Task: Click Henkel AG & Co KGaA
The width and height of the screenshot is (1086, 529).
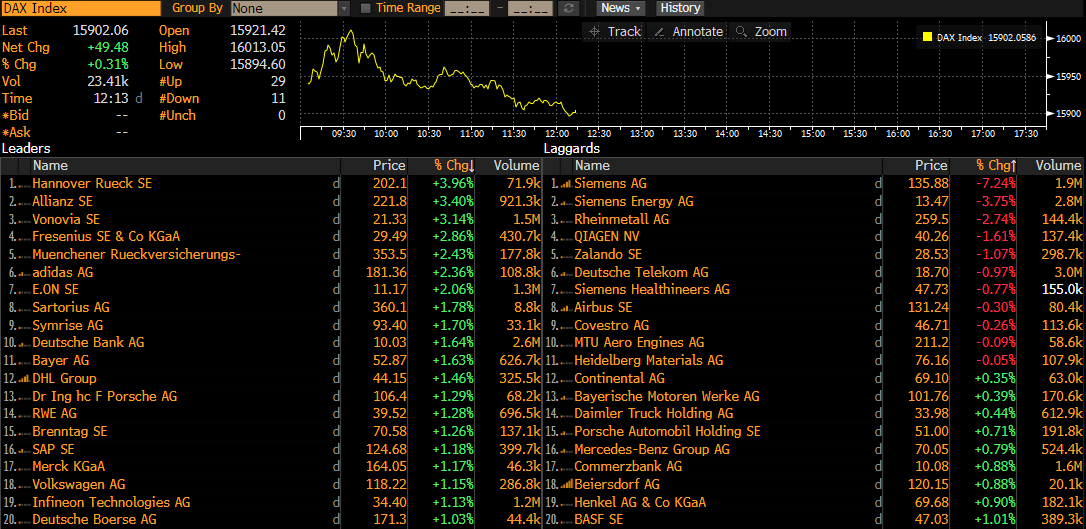Action: tap(641, 503)
